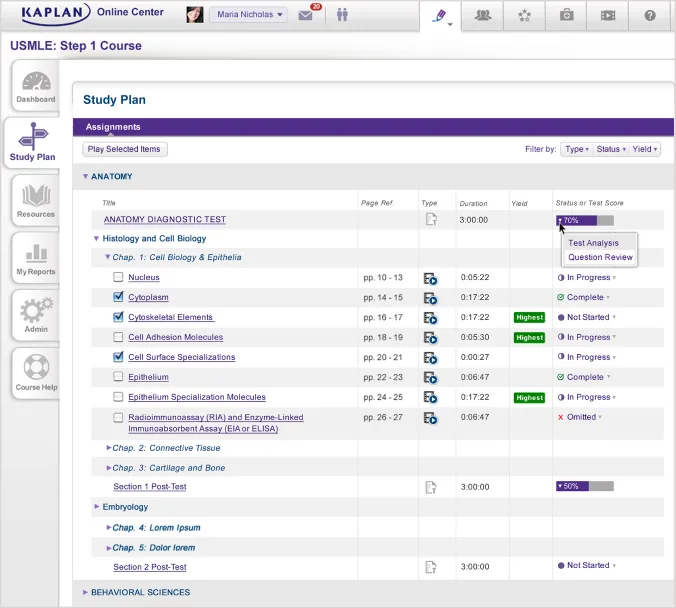Click the two-people buddy icon beside mail
Viewport: 676px width, 608px height.
(342, 15)
